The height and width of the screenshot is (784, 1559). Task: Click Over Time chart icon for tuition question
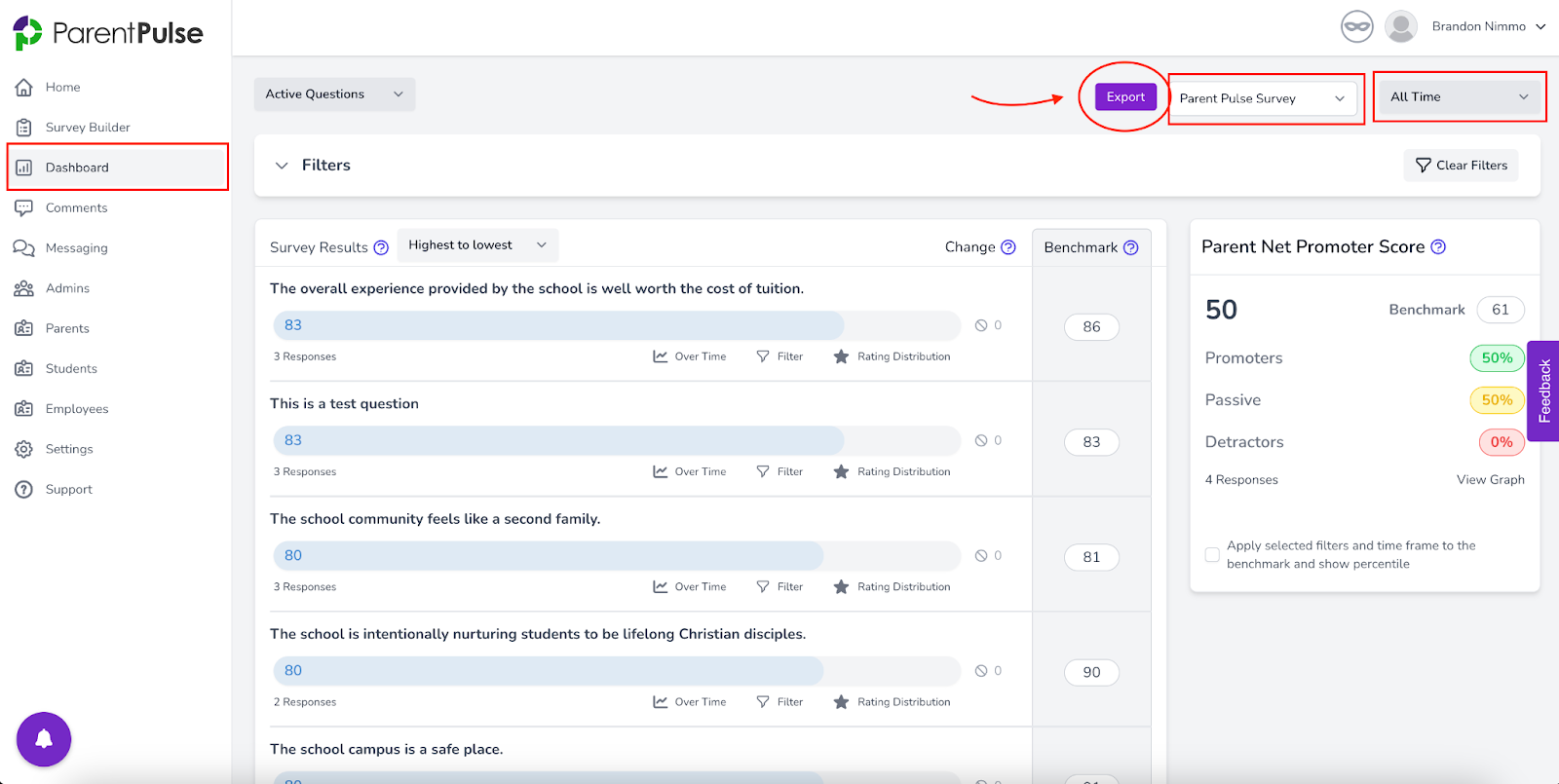point(661,356)
